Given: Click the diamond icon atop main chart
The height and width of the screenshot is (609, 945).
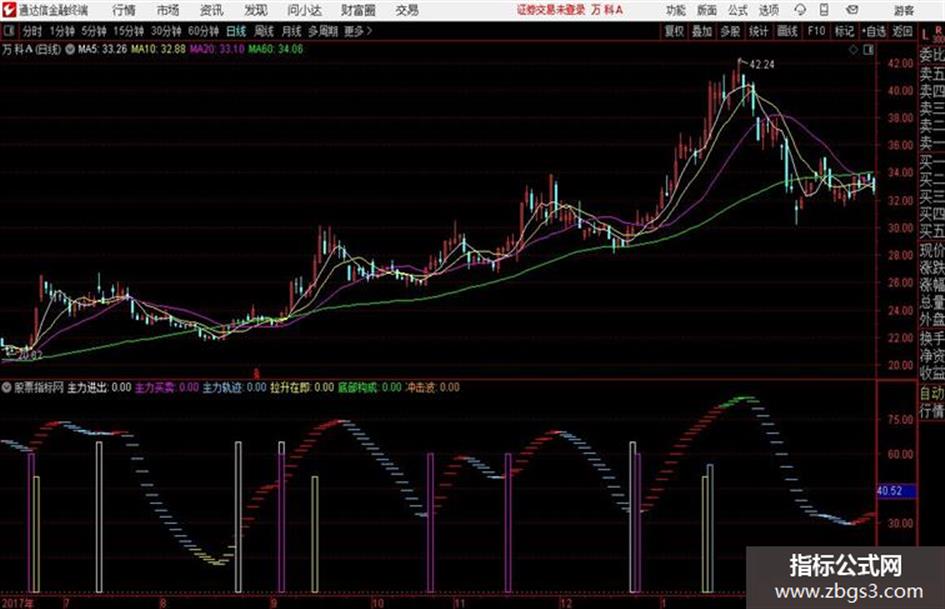Looking at the screenshot, I should click(853, 50).
